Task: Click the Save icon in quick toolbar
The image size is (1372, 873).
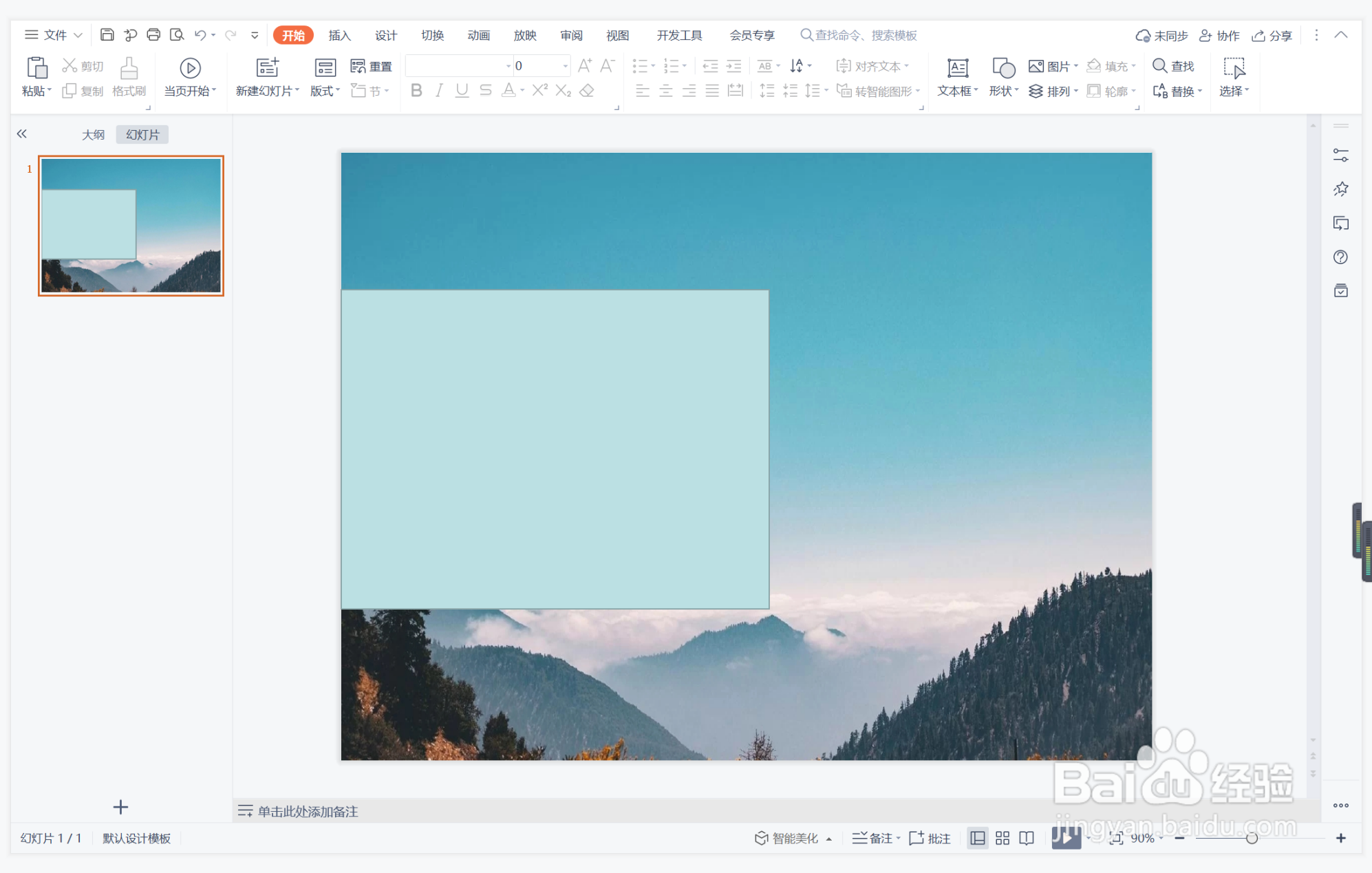Action: 107,35
